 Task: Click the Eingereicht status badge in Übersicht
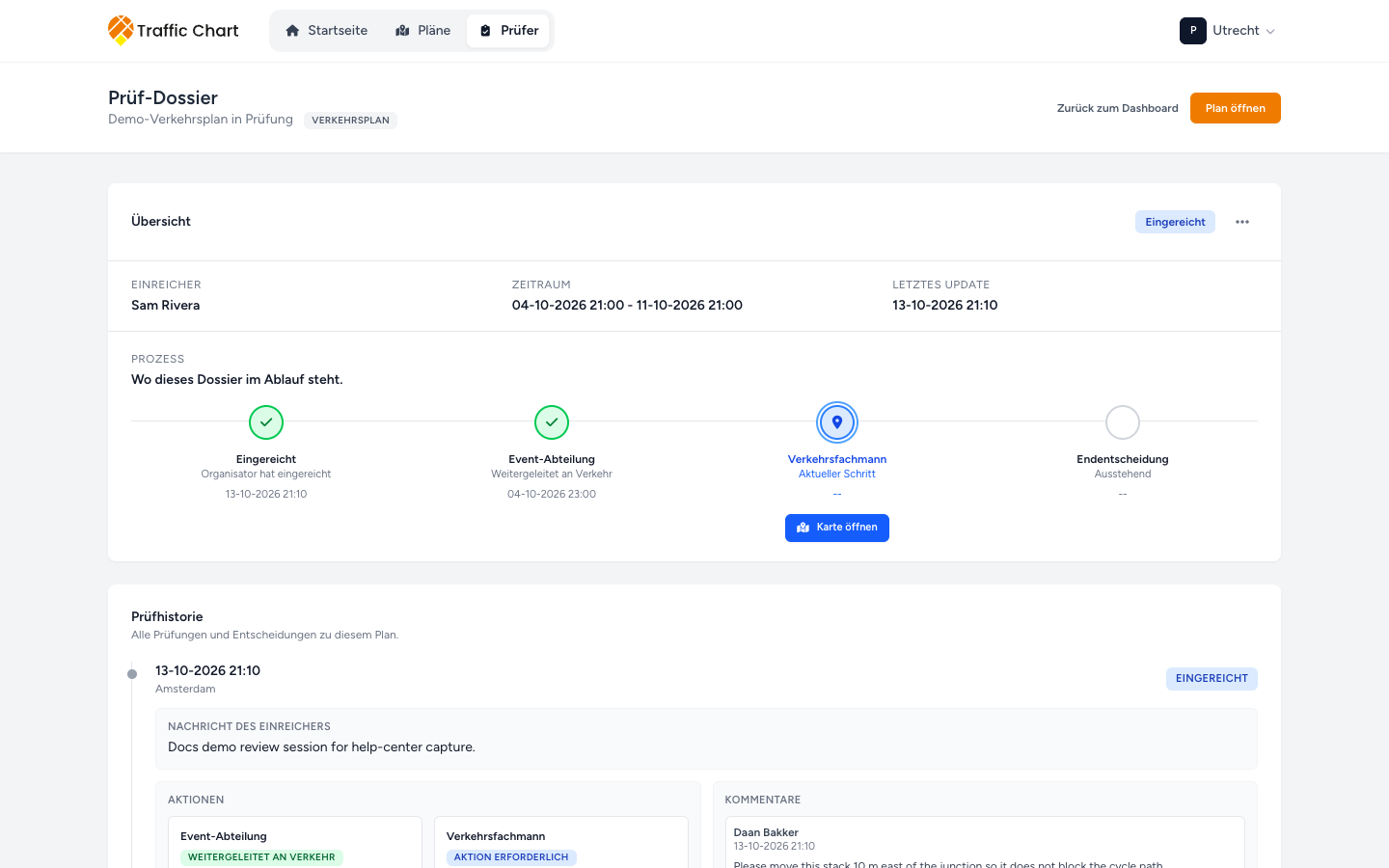[x=1175, y=222]
